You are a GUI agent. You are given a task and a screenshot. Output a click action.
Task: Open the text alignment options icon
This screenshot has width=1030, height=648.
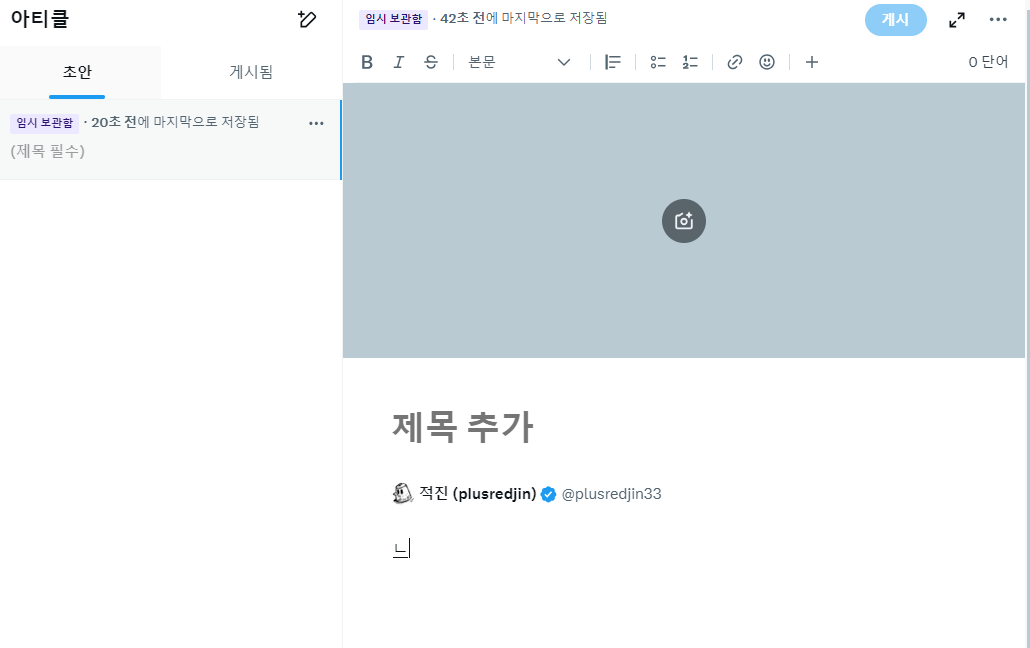tap(612, 62)
